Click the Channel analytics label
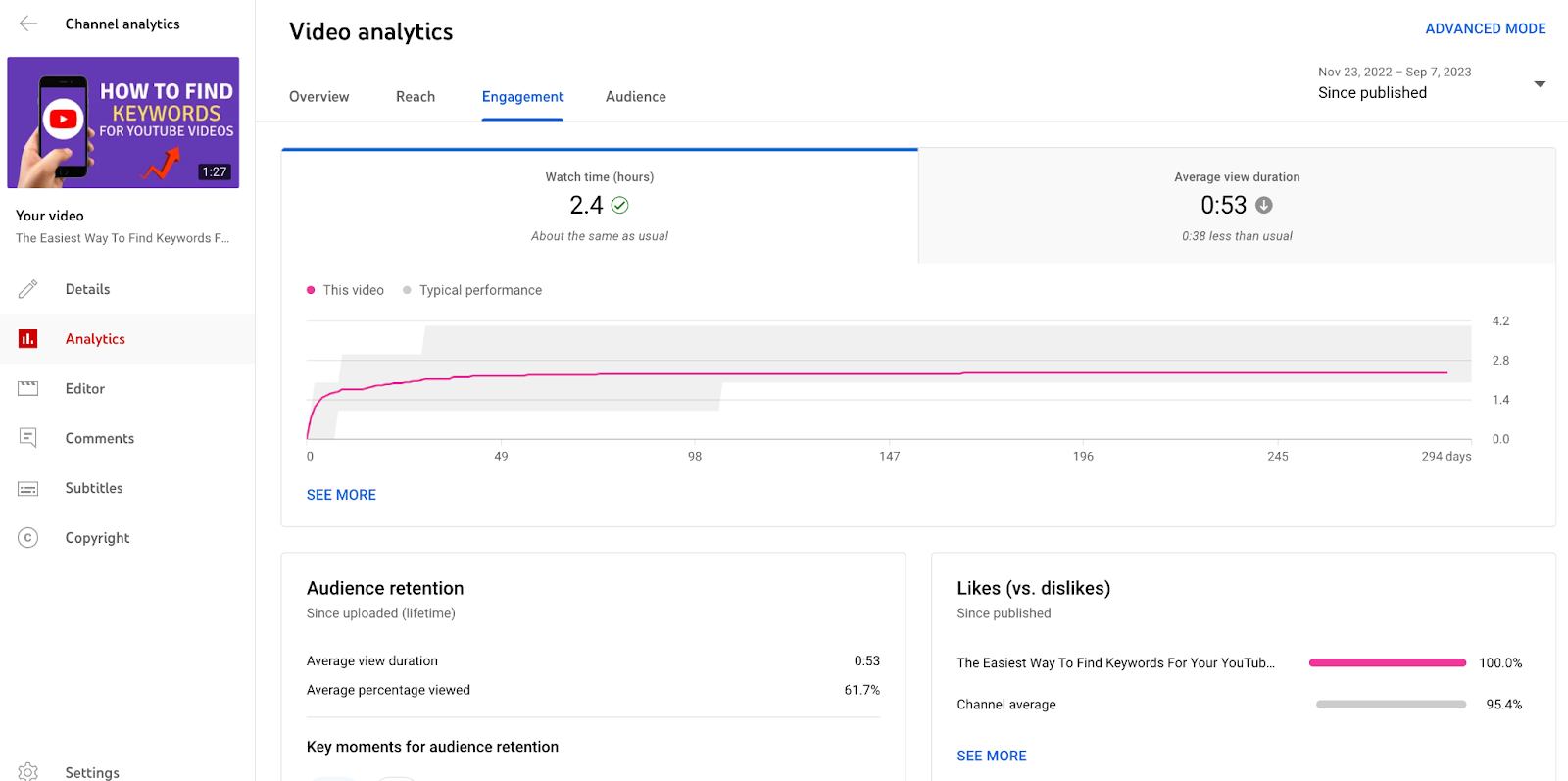 pos(122,24)
